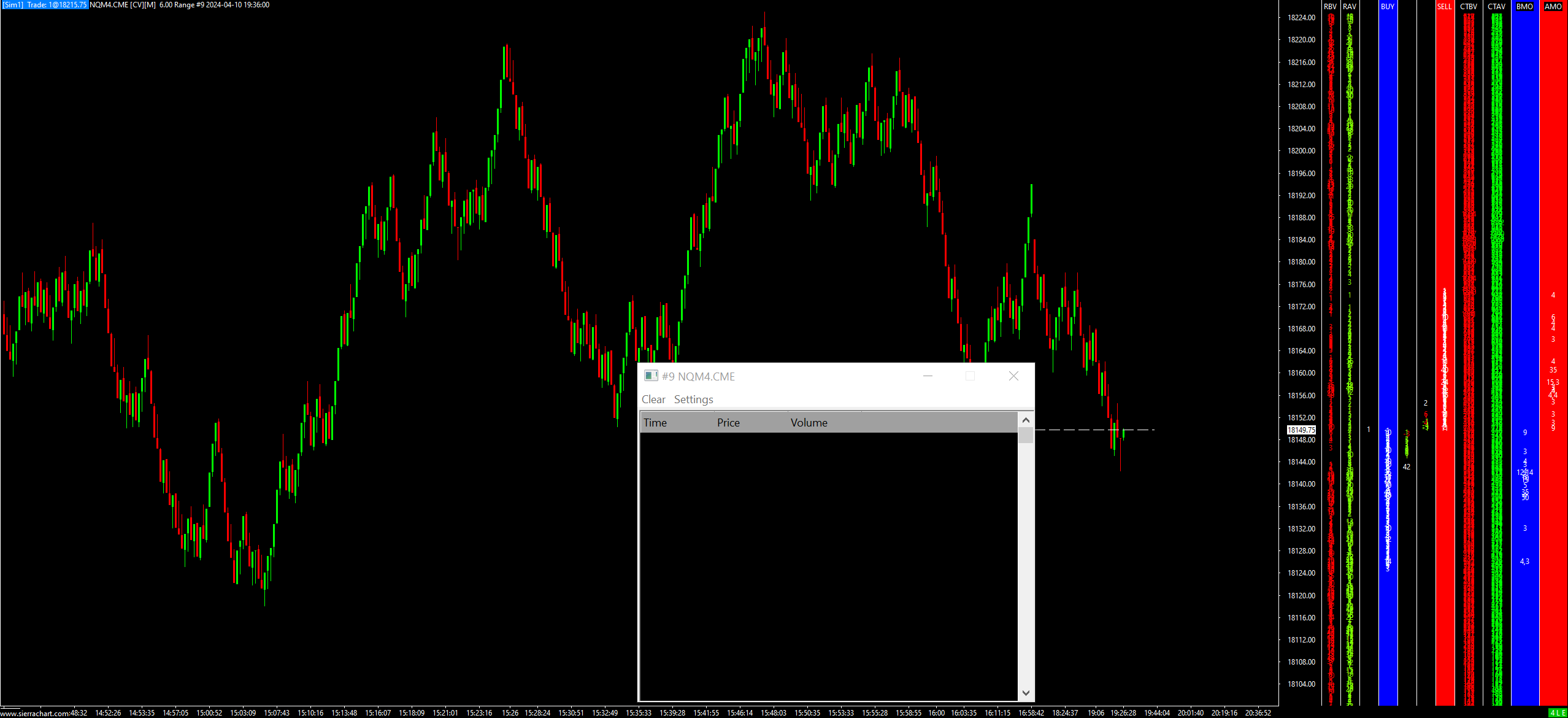The image size is (1568, 718).
Task: Sort by the Price column header
Action: [x=728, y=422]
